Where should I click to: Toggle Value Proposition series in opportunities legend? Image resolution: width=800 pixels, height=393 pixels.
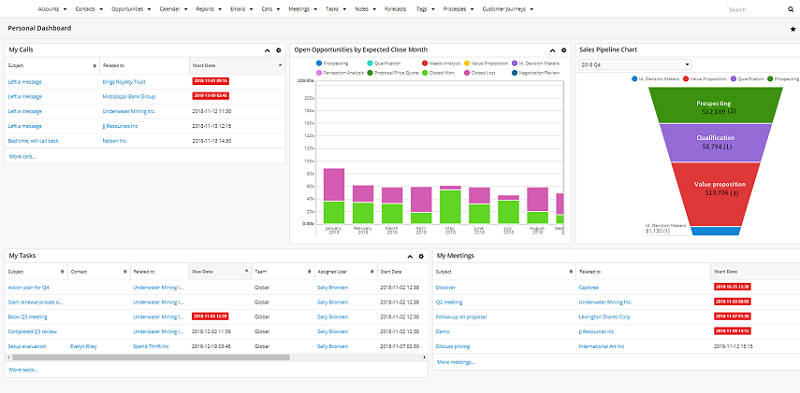[486, 63]
